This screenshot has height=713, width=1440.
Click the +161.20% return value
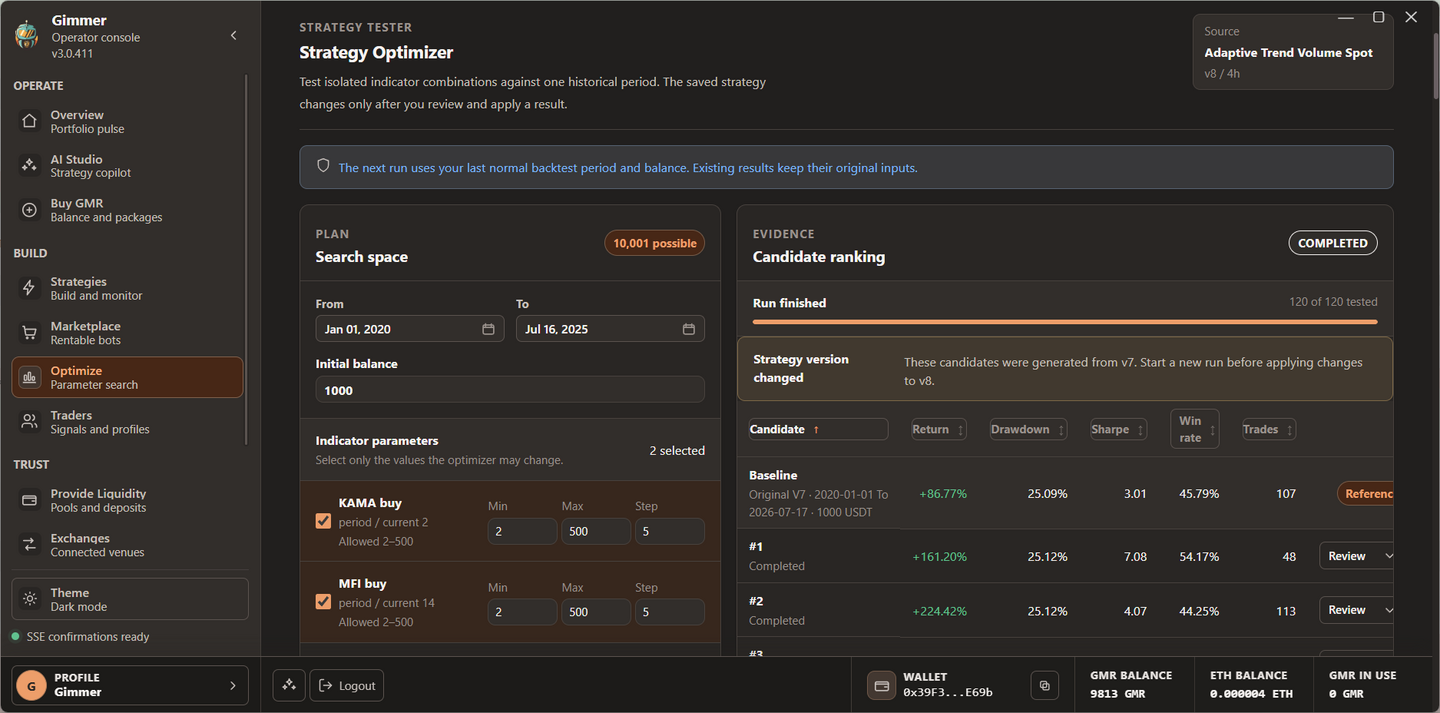coord(939,557)
